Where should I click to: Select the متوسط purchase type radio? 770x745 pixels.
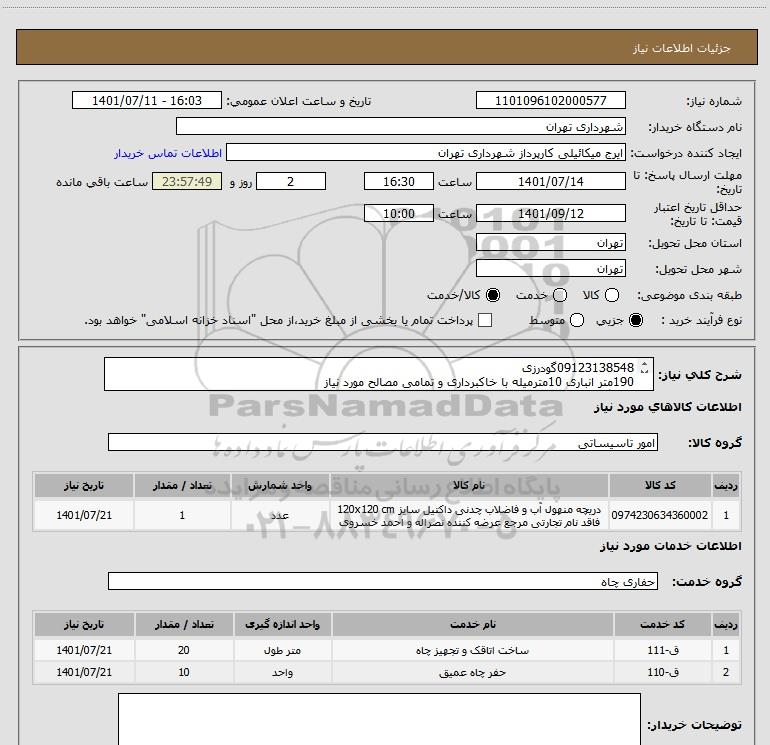point(577,321)
